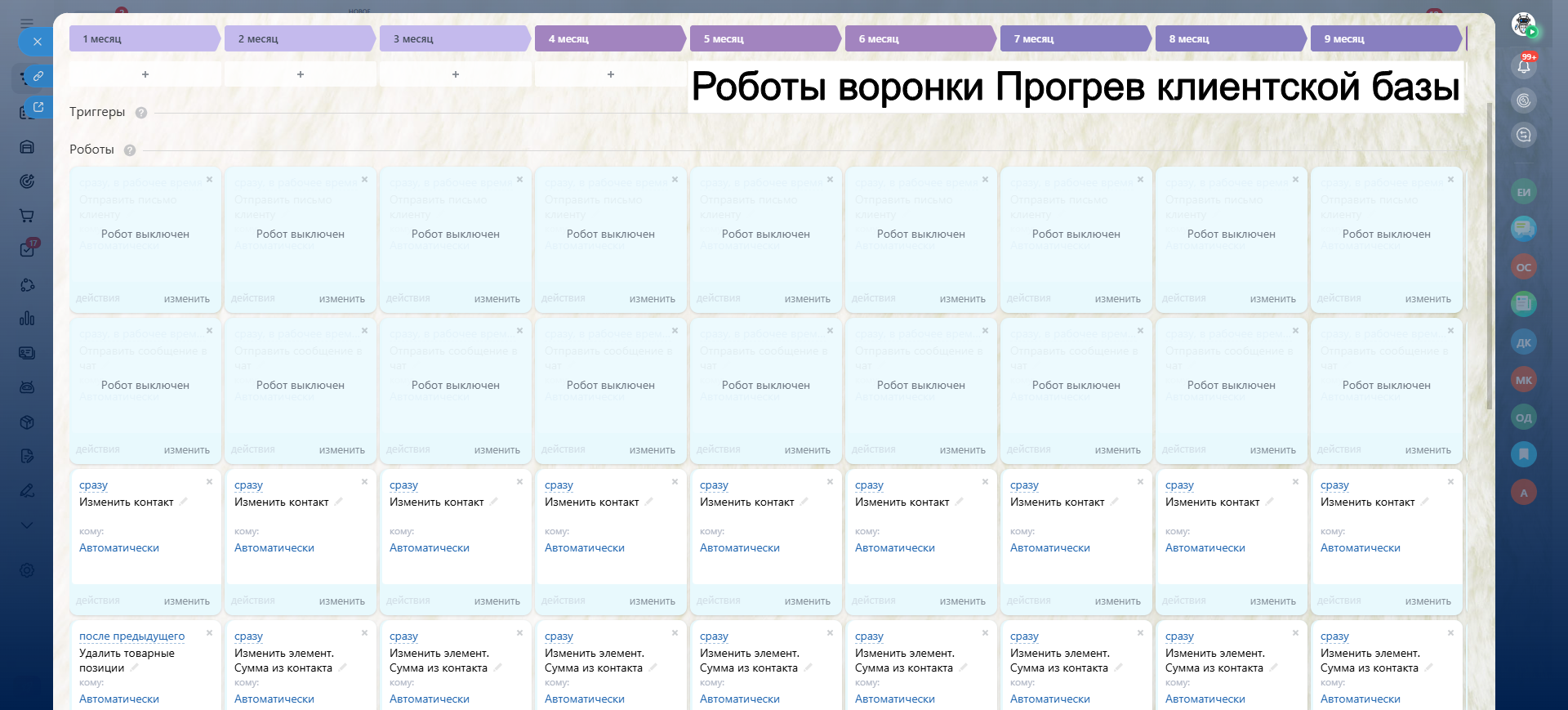This screenshot has width=1568, height=710.
Task: Copy link using the chain icon
Action: click(x=38, y=76)
